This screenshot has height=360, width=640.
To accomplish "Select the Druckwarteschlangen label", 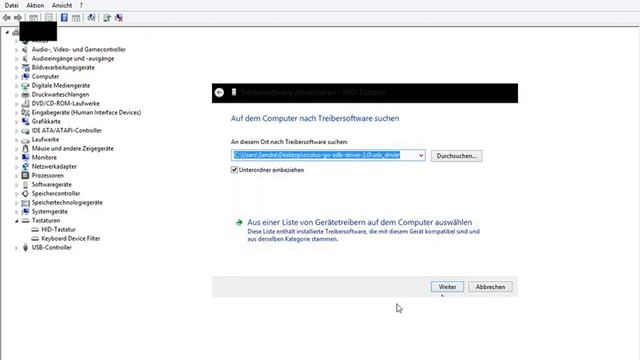I will 60,94.
